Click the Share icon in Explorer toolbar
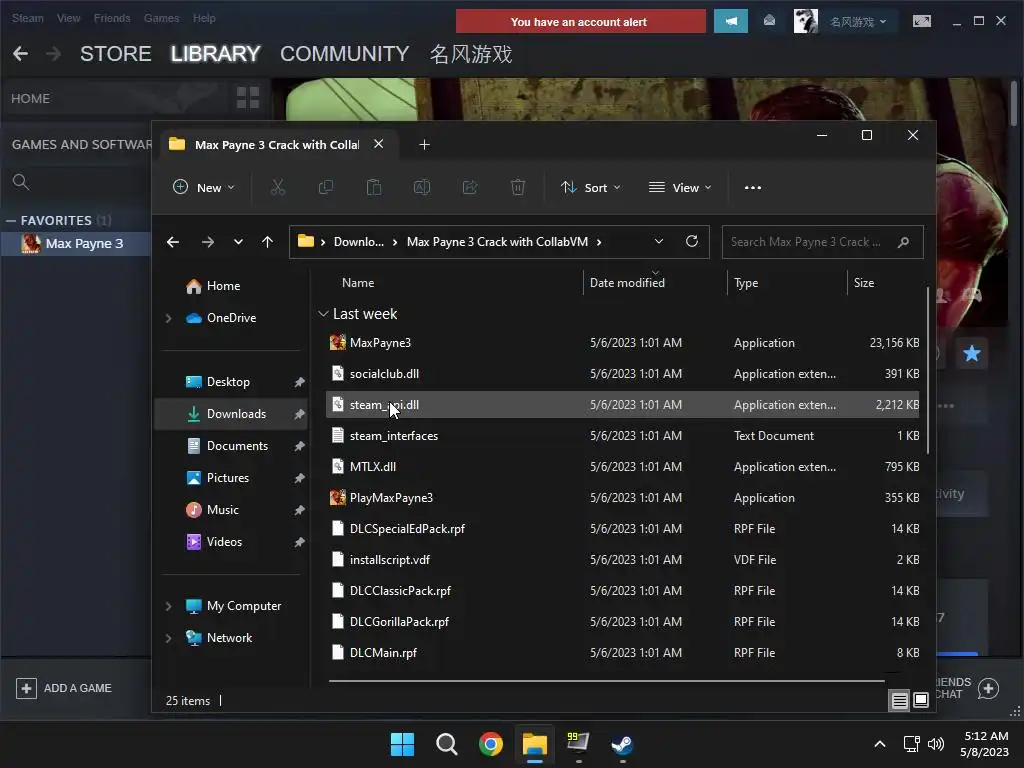 (470, 187)
